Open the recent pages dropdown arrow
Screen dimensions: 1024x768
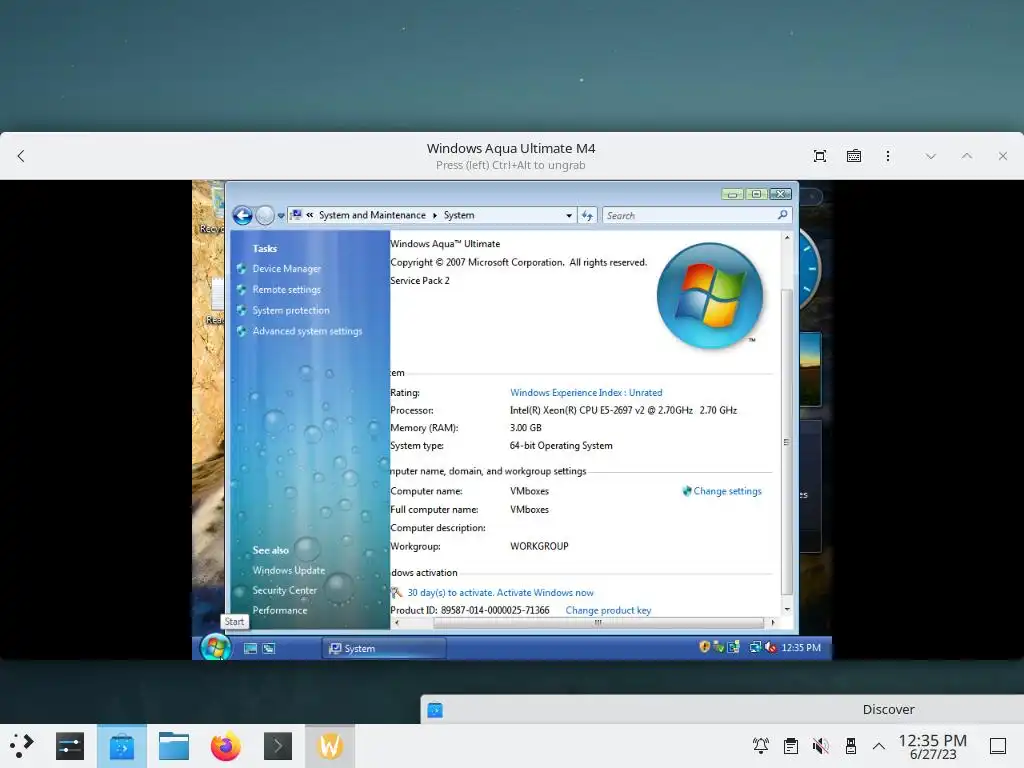click(281, 216)
